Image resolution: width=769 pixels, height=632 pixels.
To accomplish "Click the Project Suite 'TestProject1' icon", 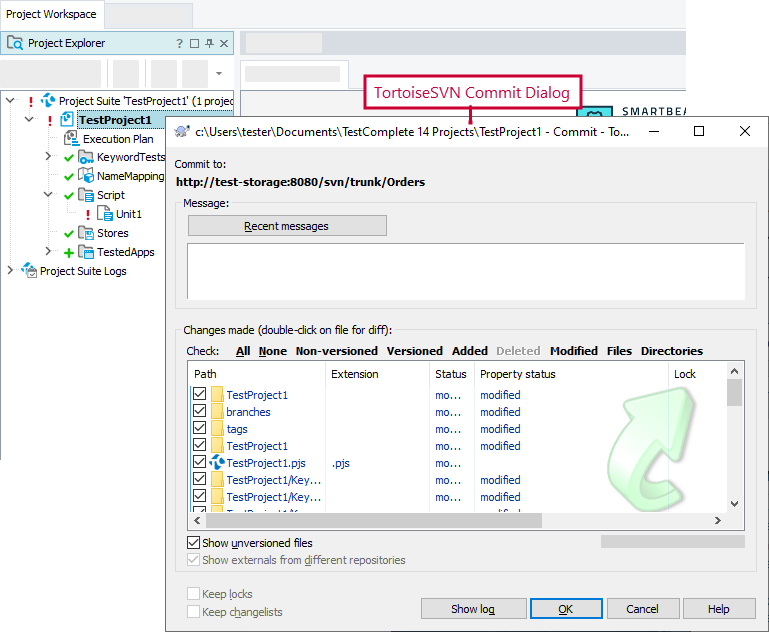I will (x=48, y=101).
